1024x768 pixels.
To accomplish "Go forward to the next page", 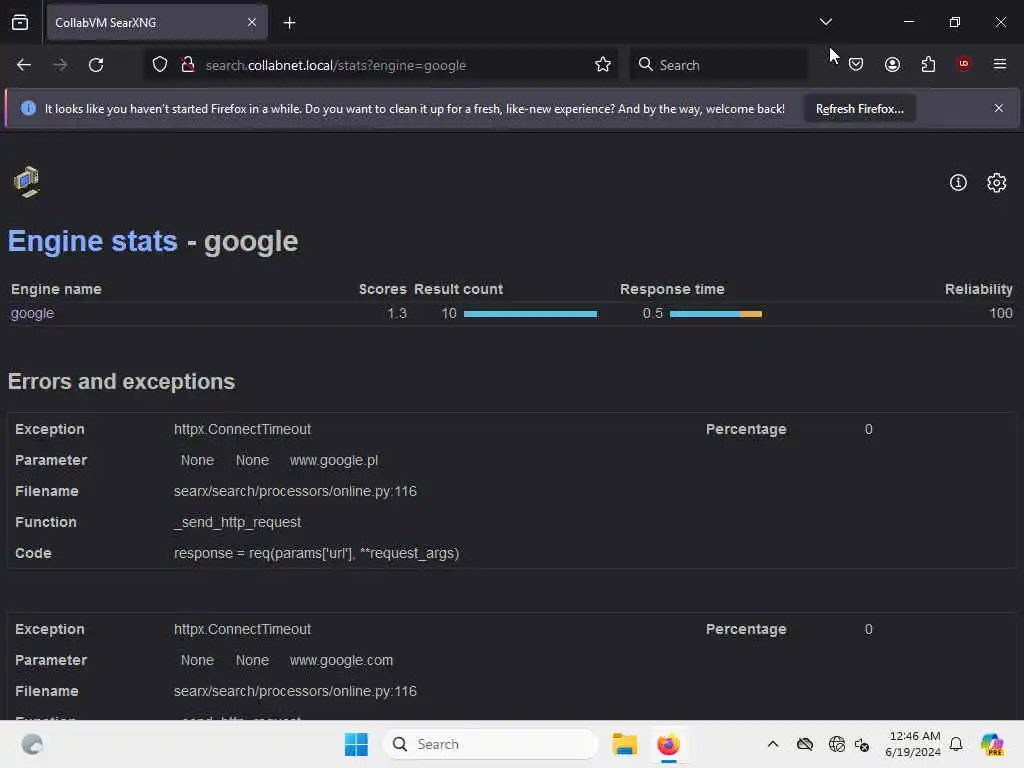I will (x=60, y=65).
